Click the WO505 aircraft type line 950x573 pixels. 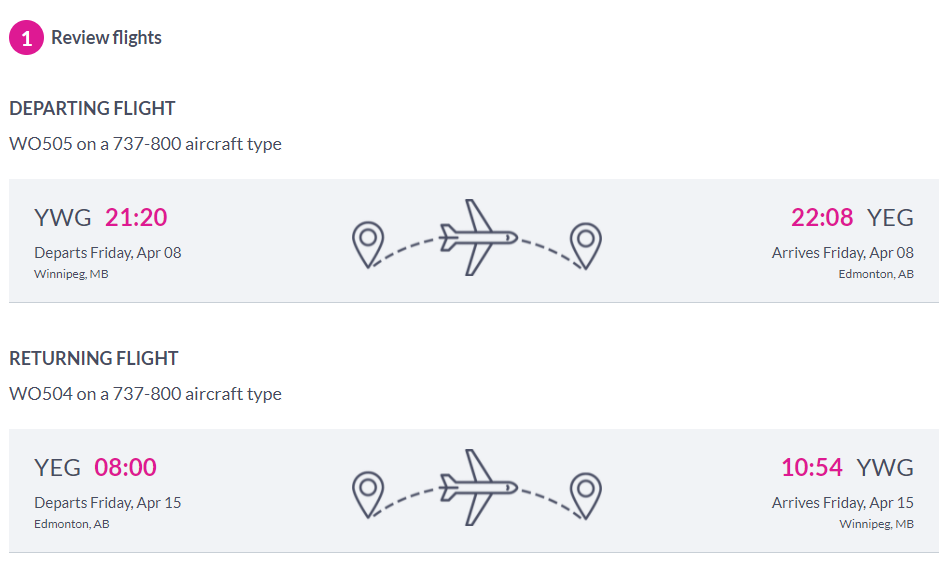click(x=145, y=144)
